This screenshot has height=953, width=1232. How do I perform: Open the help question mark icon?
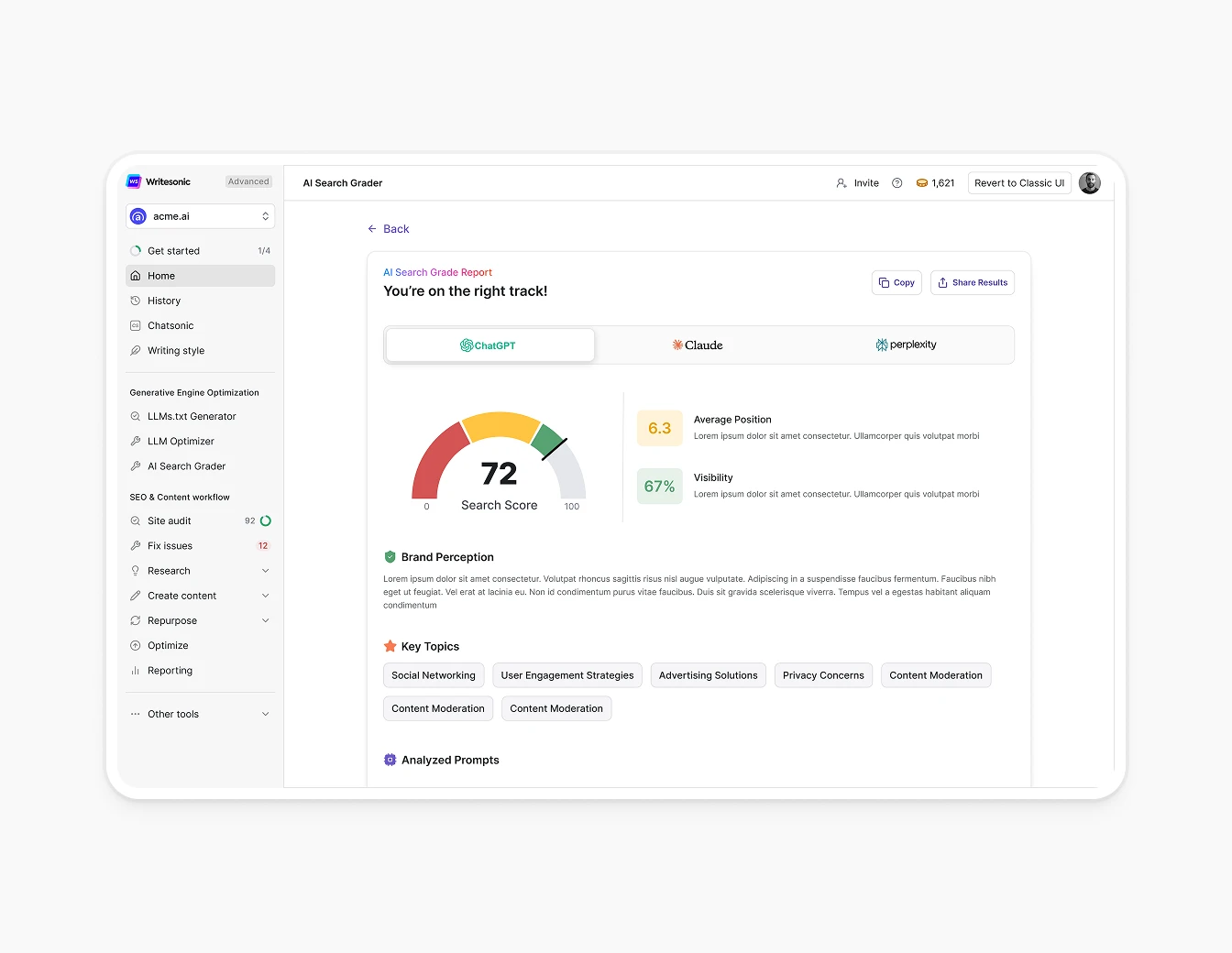pyautogui.click(x=896, y=182)
